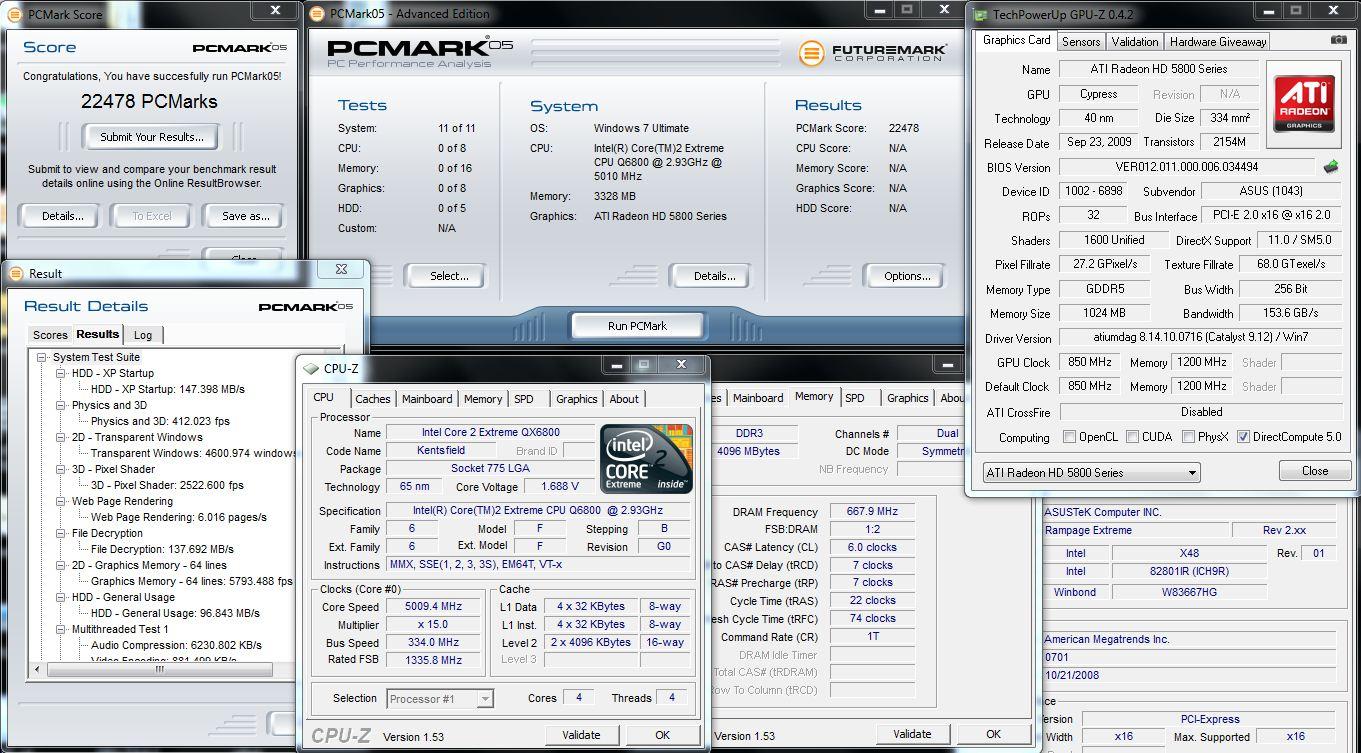1361x753 pixels.
Task: Click the DRAM Frequency 667.9 MHz value
Action: (x=871, y=512)
